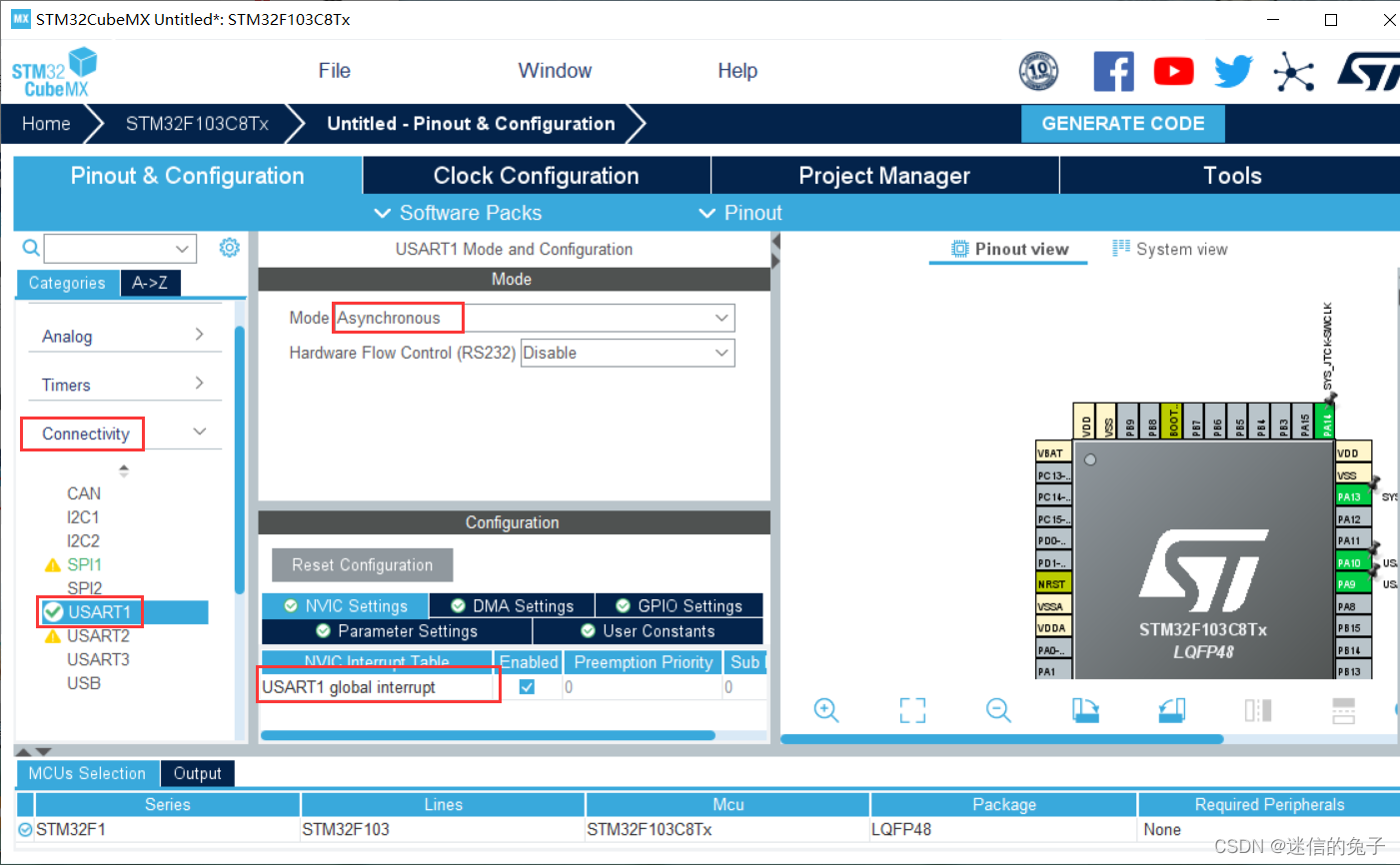
Task: Open the peripheral search combo box
Action: [120, 248]
